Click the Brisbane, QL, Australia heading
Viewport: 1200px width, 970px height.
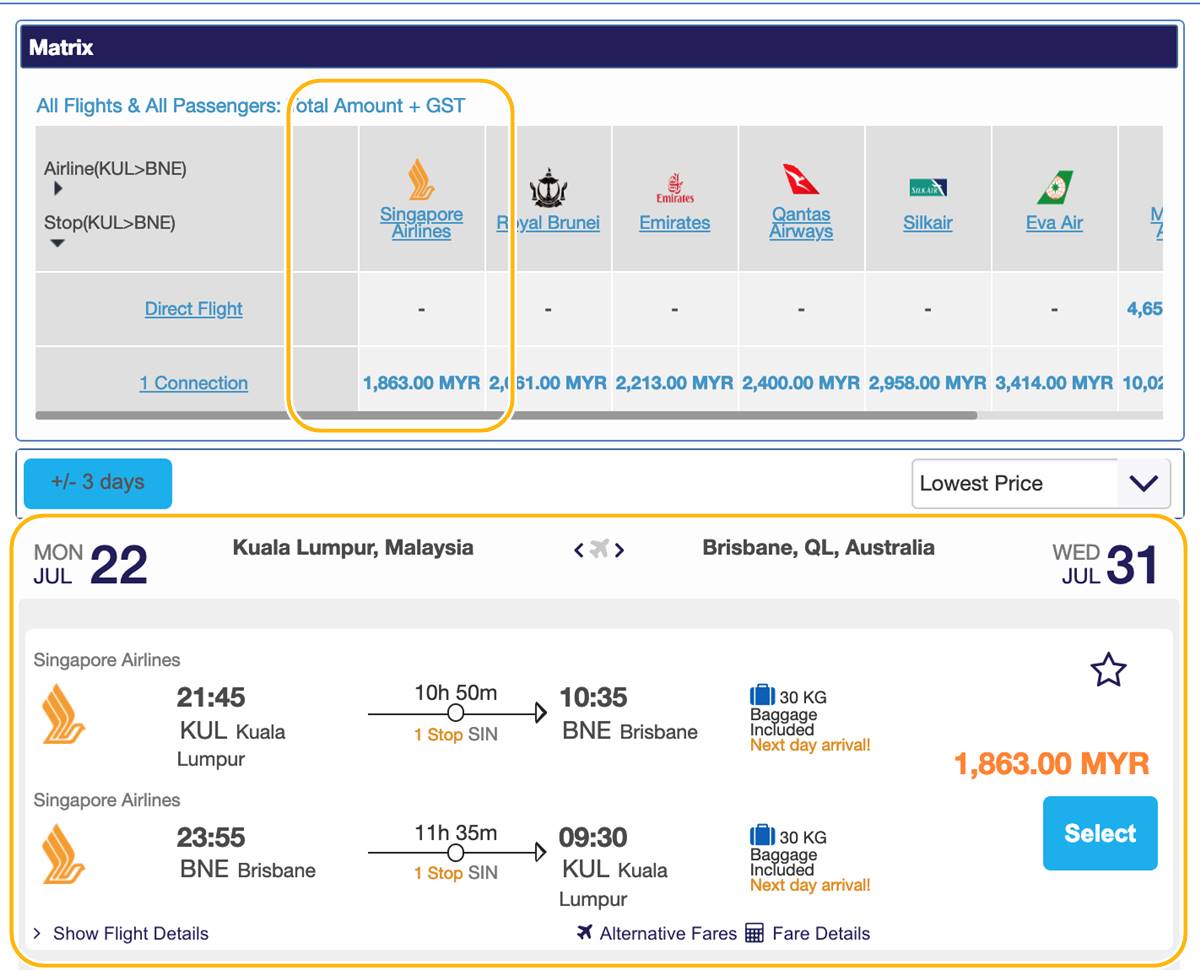click(818, 547)
